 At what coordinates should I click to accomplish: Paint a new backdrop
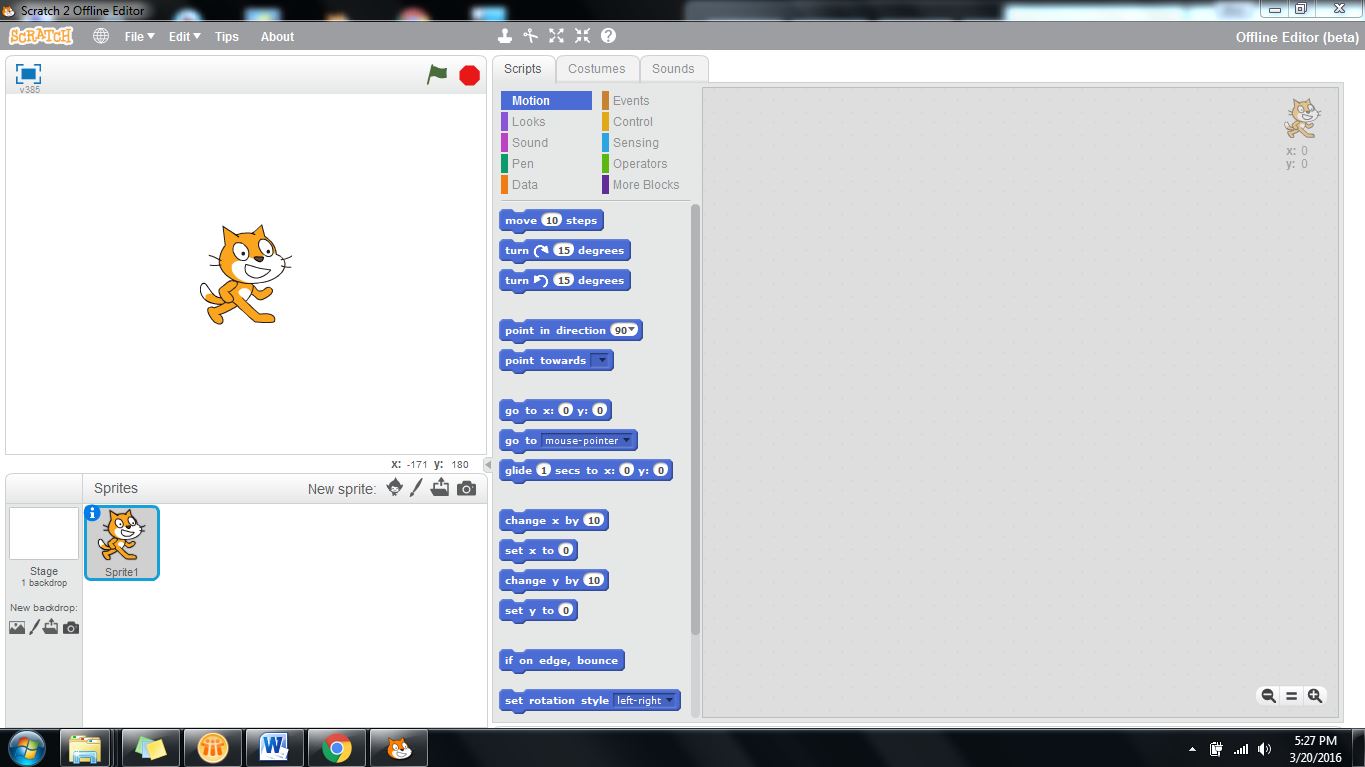tap(35, 628)
